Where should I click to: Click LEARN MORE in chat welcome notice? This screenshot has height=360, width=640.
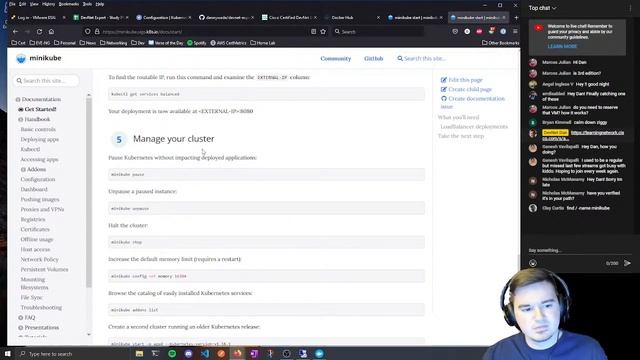point(562,46)
